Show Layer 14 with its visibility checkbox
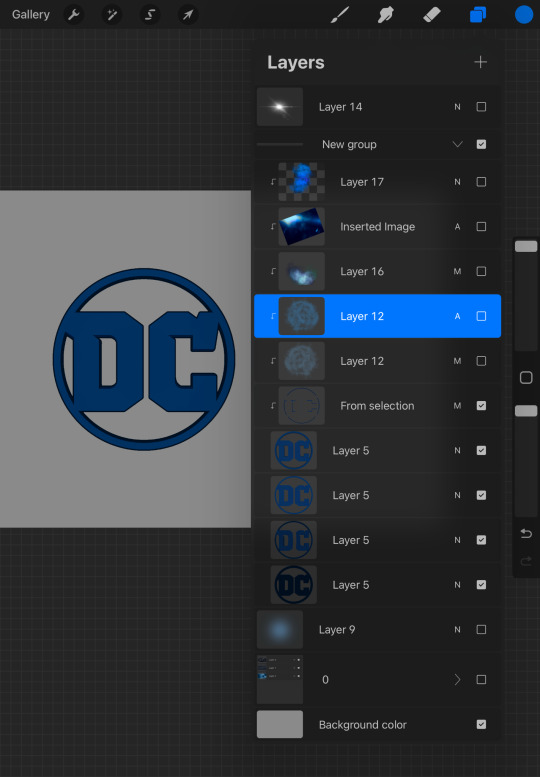 tap(481, 107)
